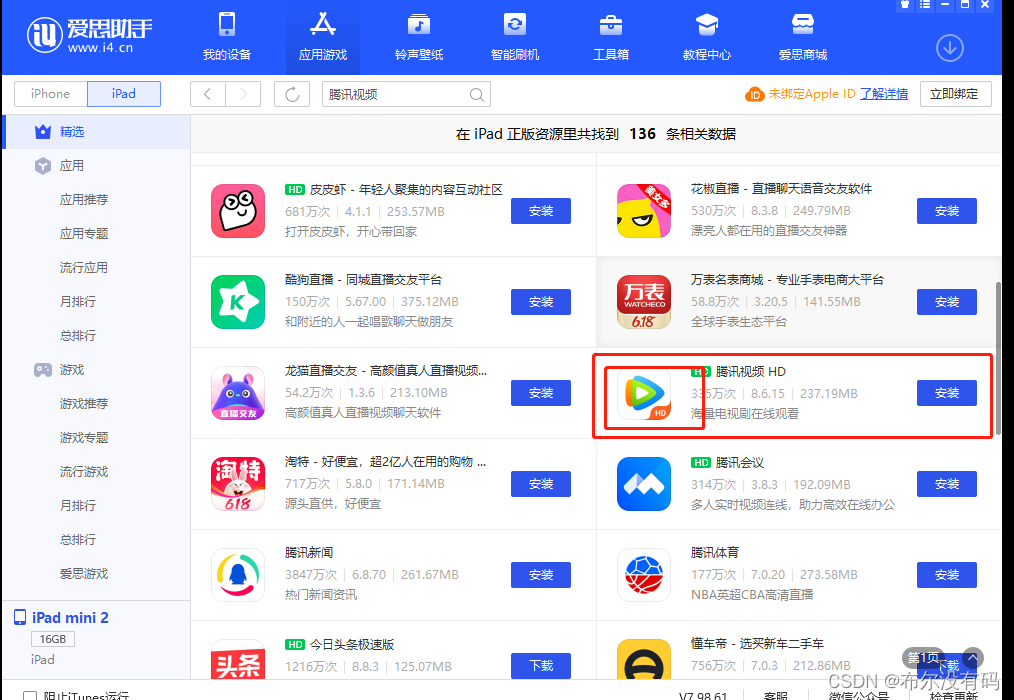This screenshot has width=1014, height=700.
Task: Open the 我的设备 device tab
Action: click(x=226, y=36)
